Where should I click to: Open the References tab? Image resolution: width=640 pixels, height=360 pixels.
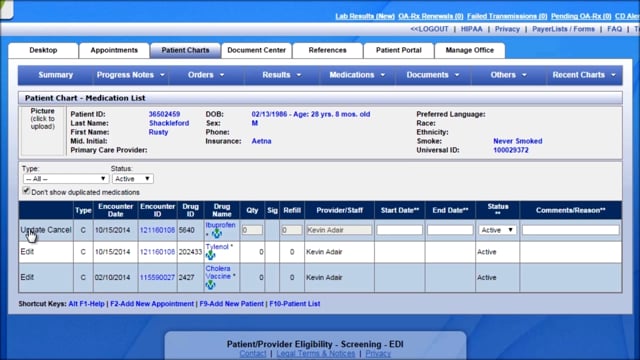pyautogui.click(x=327, y=50)
